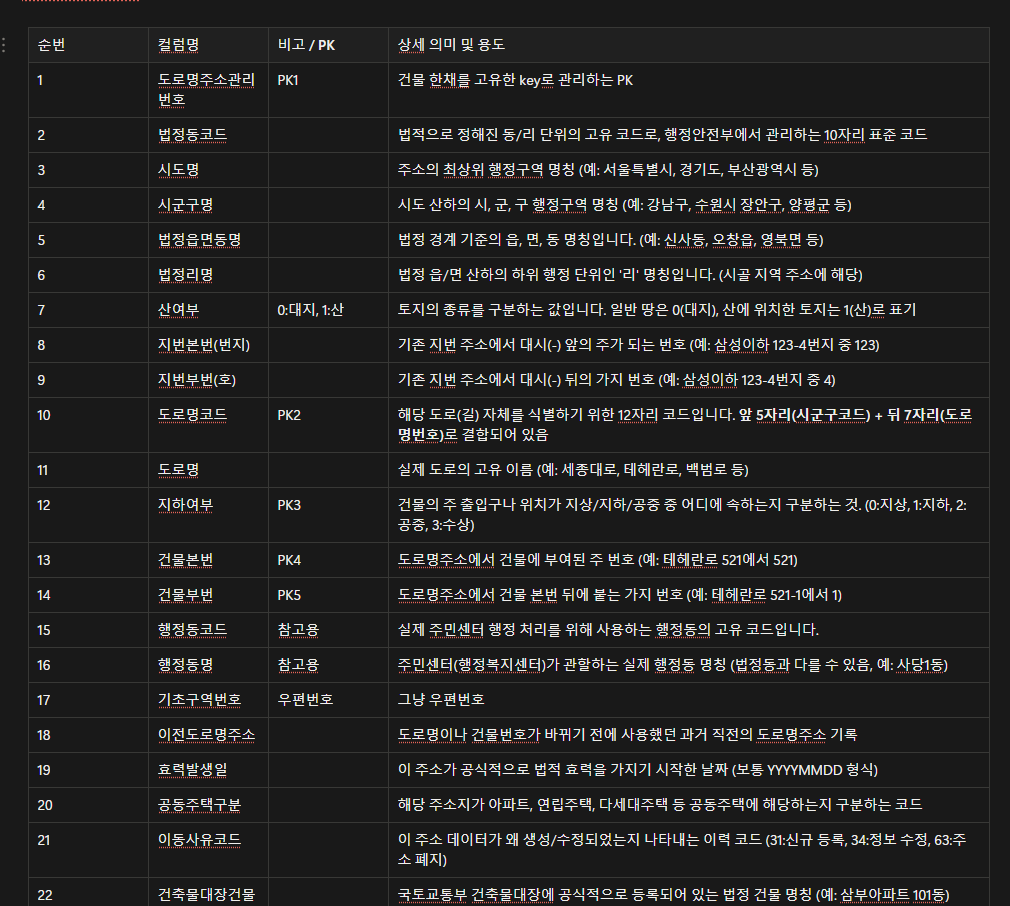
Task: Click the description mentioning '사당1동'
Action: pos(689,665)
